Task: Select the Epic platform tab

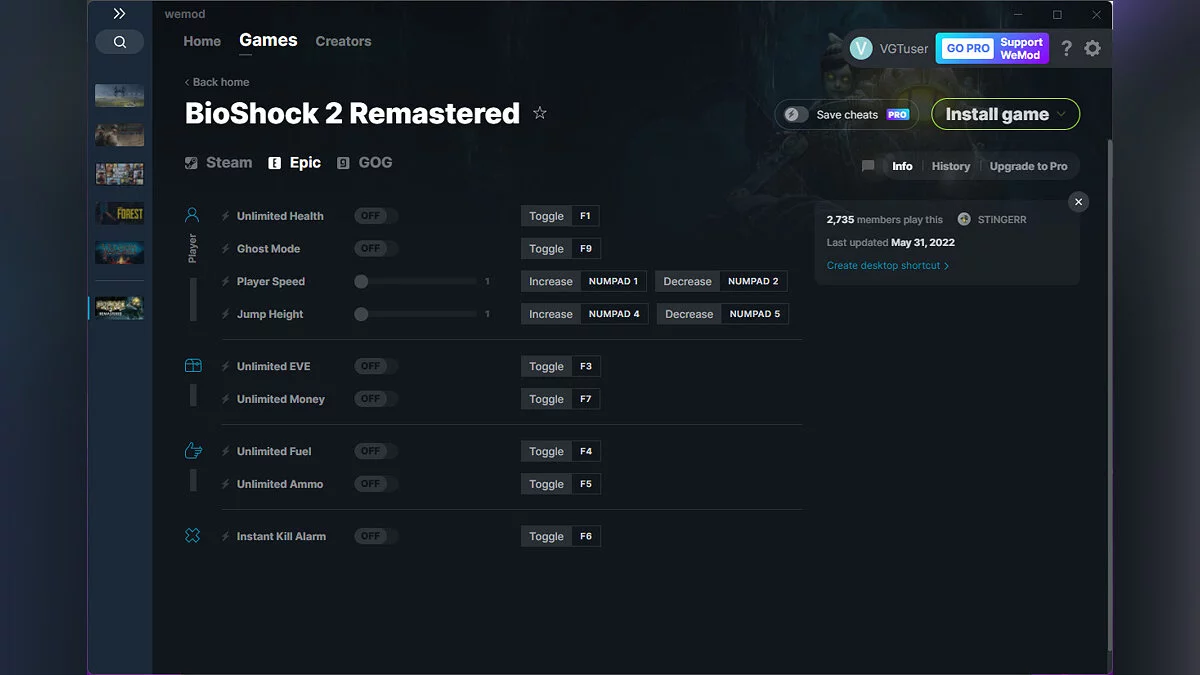Action: [295, 162]
